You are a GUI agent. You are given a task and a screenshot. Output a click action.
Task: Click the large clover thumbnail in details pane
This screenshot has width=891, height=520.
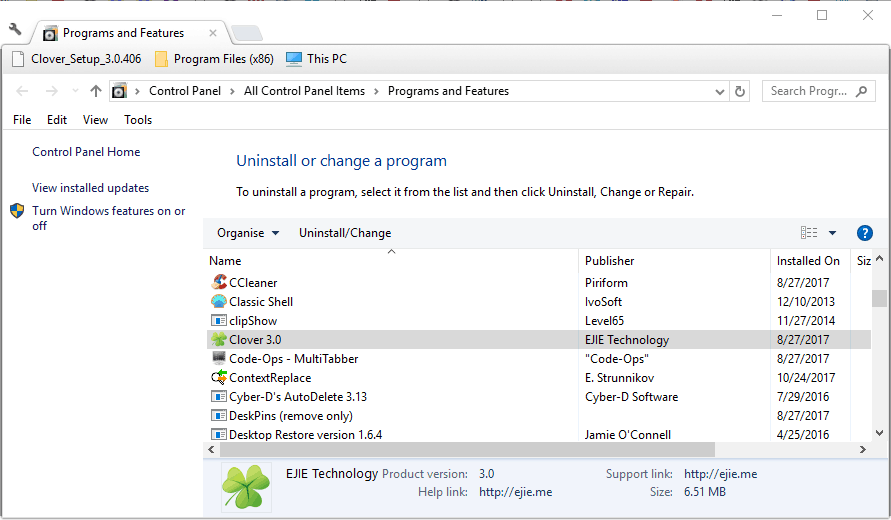(x=246, y=486)
